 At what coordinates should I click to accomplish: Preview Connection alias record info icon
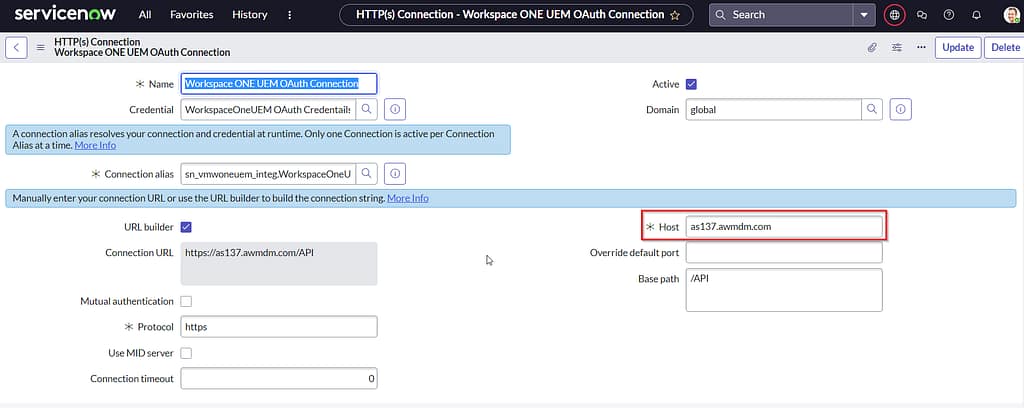click(394, 174)
